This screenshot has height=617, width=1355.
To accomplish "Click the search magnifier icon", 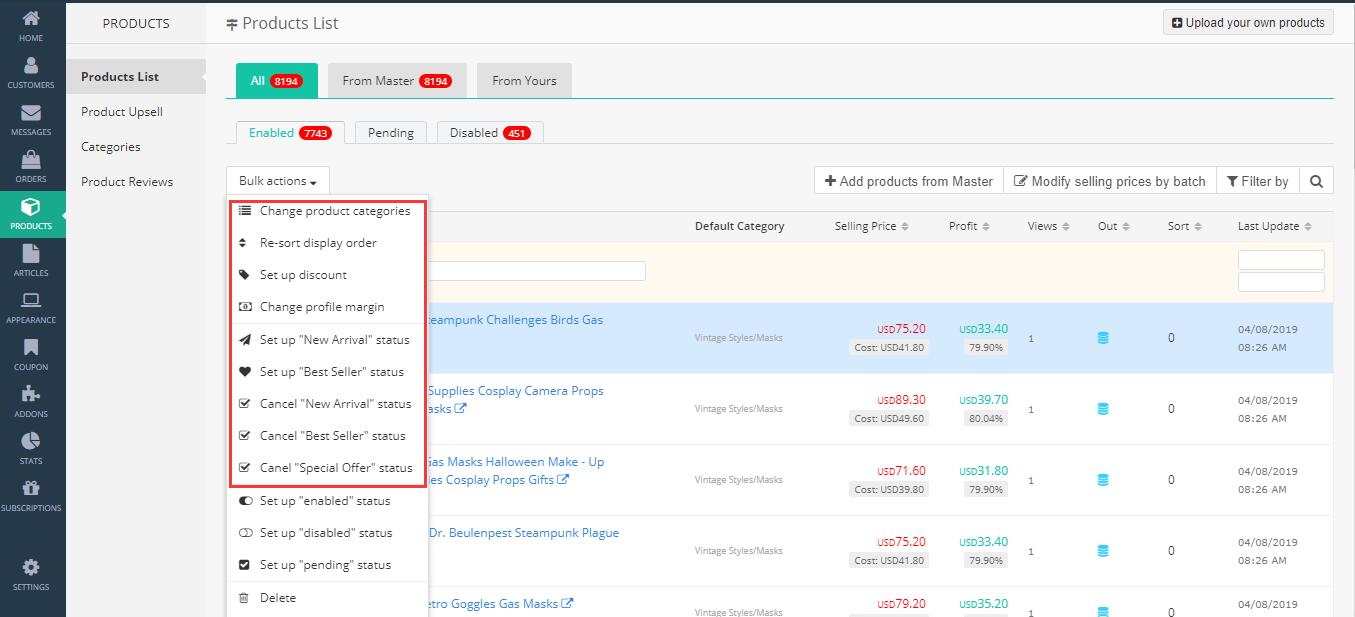I will [x=1317, y=180].
